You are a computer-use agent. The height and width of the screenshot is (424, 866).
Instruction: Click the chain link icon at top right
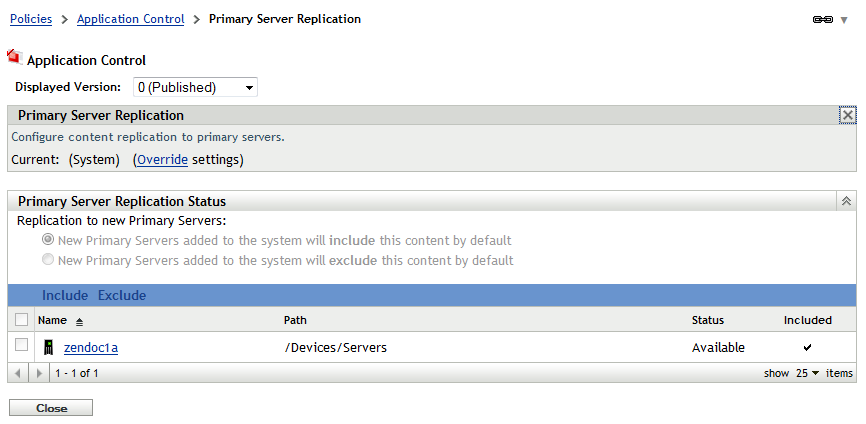[823, 20]
